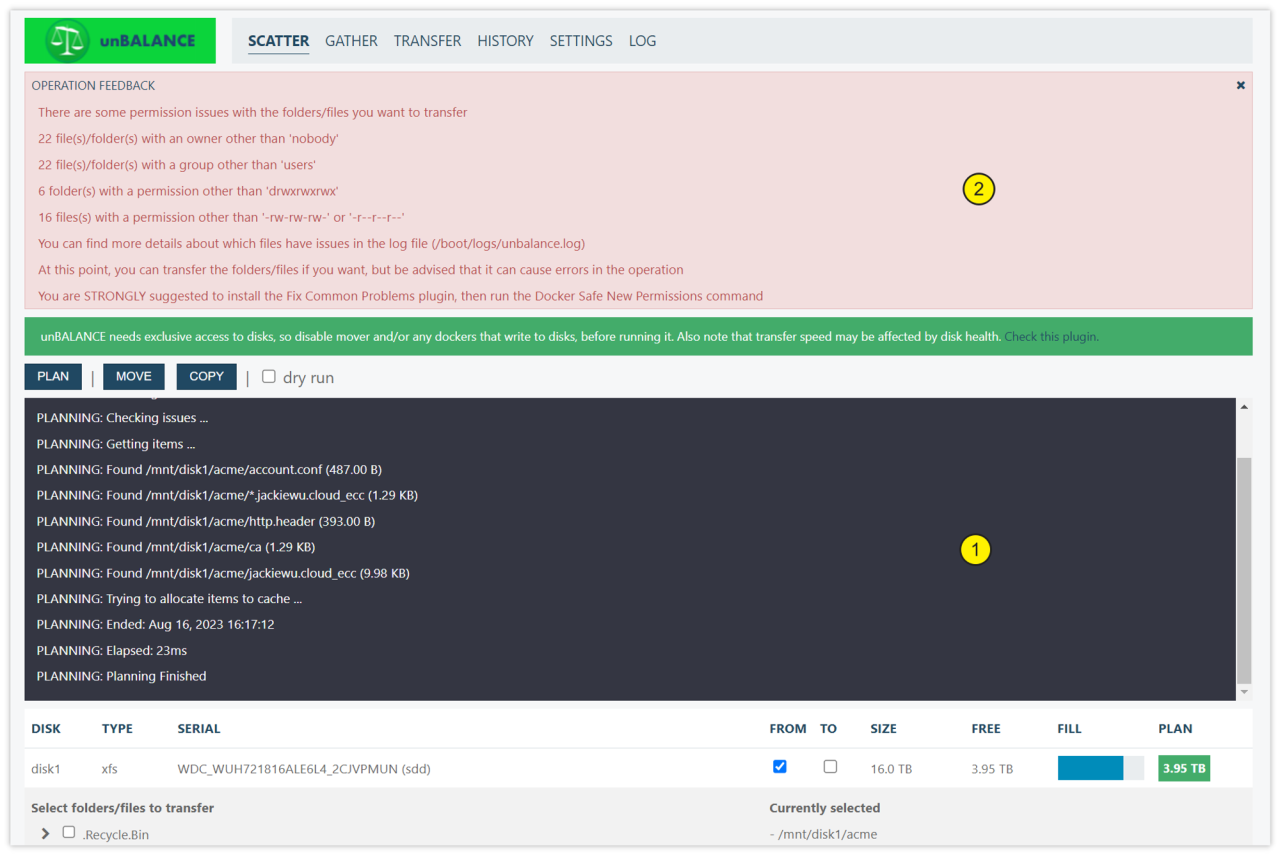
Task: Go to the SETTINGS tab
Action: click(x=580, y=41)
